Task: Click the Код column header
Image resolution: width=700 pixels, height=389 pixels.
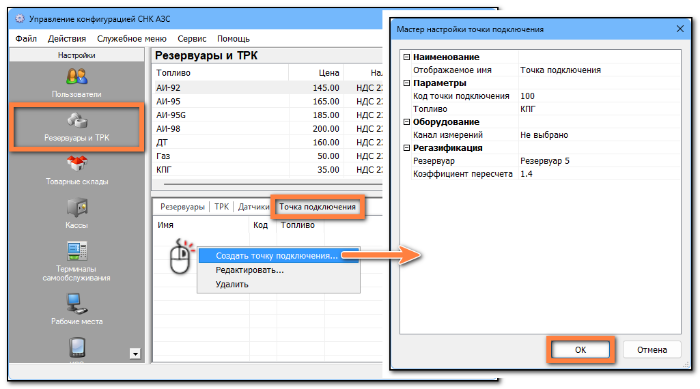Action: 262,225
